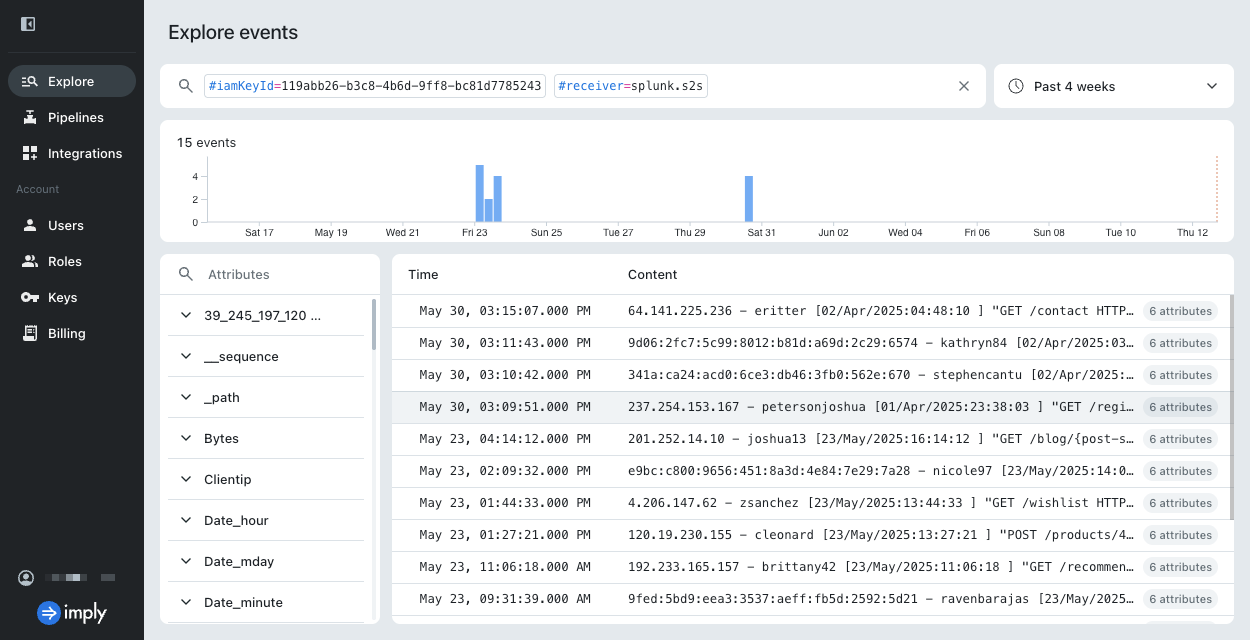Select the receiver=splunk.s2s filter chip
Screen dimensions: 1250x640
pyautogui.click(x=631, y=86)
